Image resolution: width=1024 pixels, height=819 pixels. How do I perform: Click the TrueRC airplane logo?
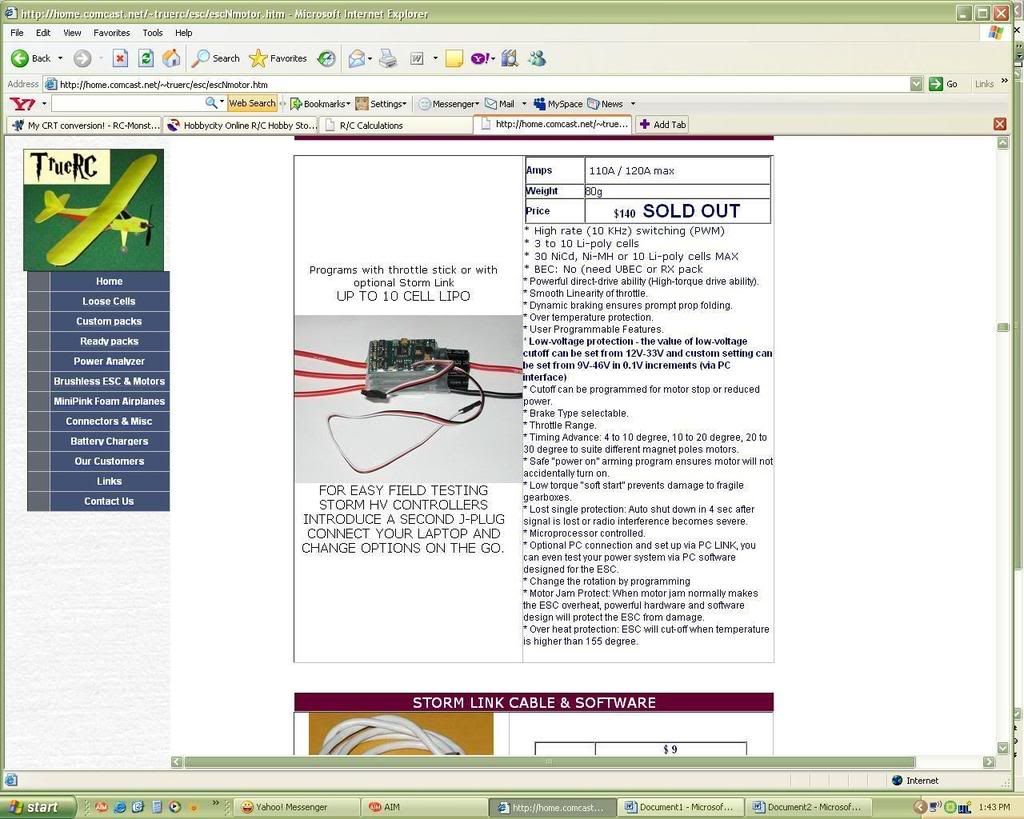(93, 209)
